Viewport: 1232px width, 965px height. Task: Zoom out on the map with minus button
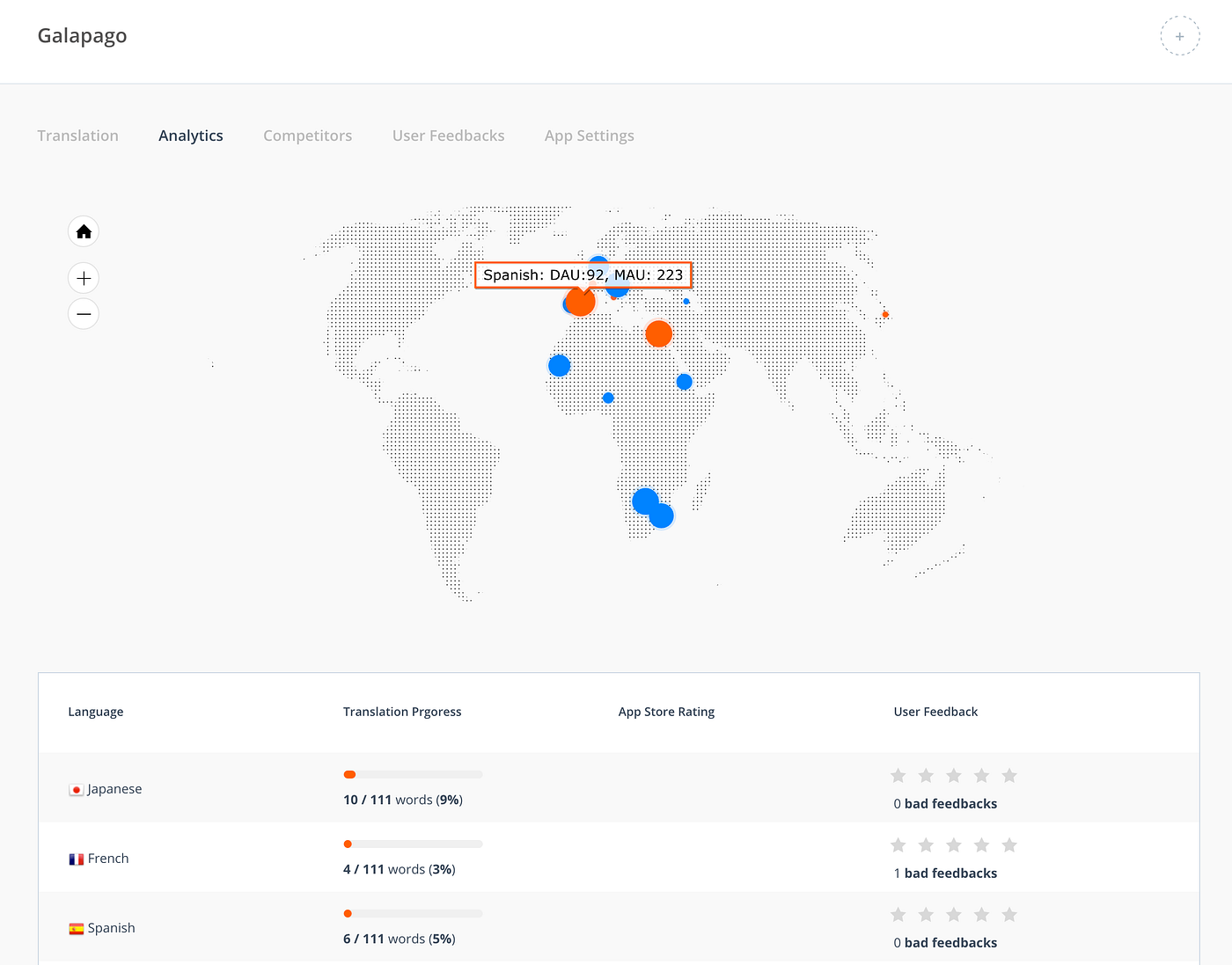[x=84, y=313]
